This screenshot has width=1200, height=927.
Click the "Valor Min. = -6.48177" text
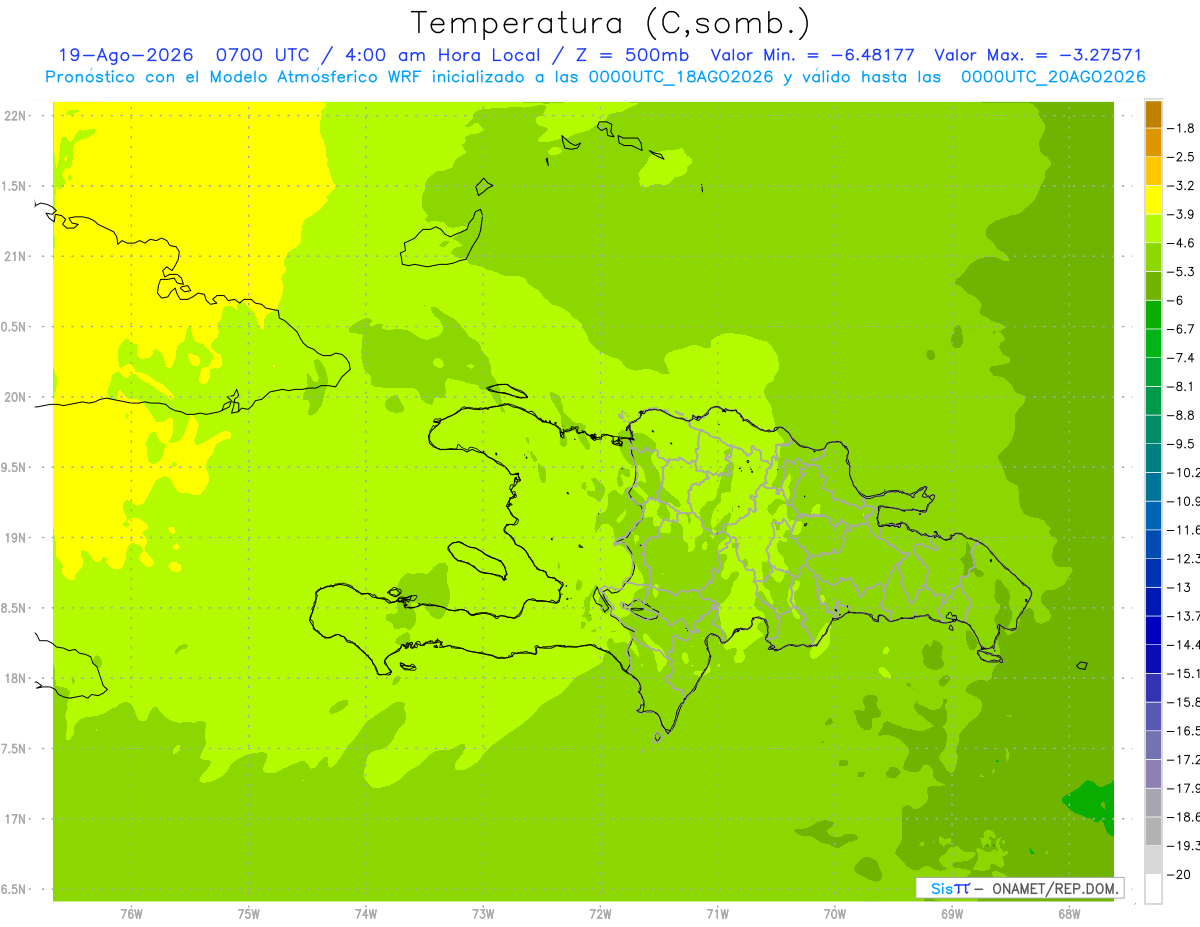[x=812, y=56]
